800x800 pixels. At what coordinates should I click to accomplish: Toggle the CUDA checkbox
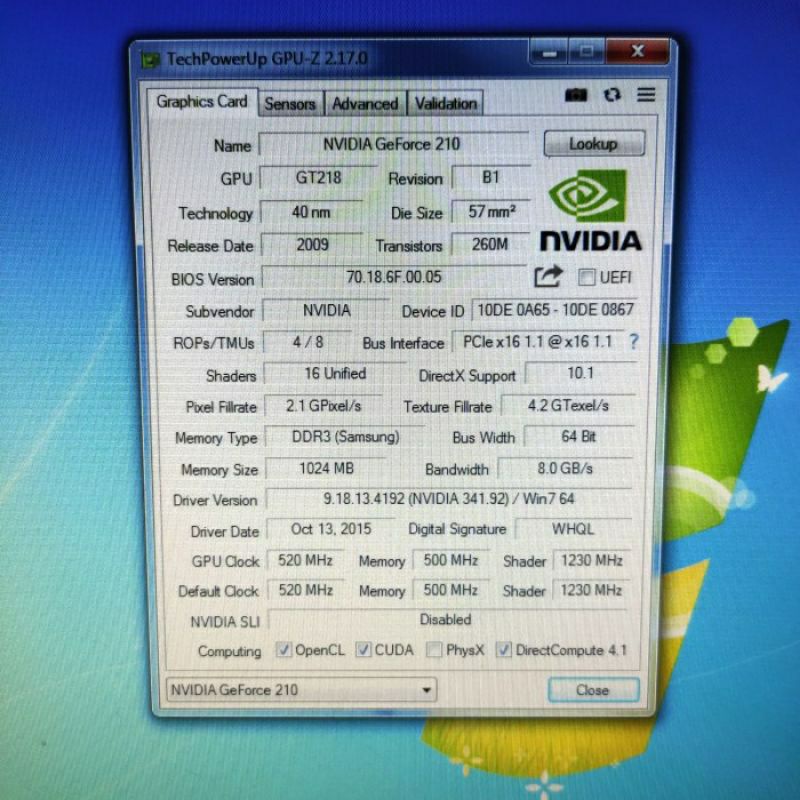[x=363, y=650]
